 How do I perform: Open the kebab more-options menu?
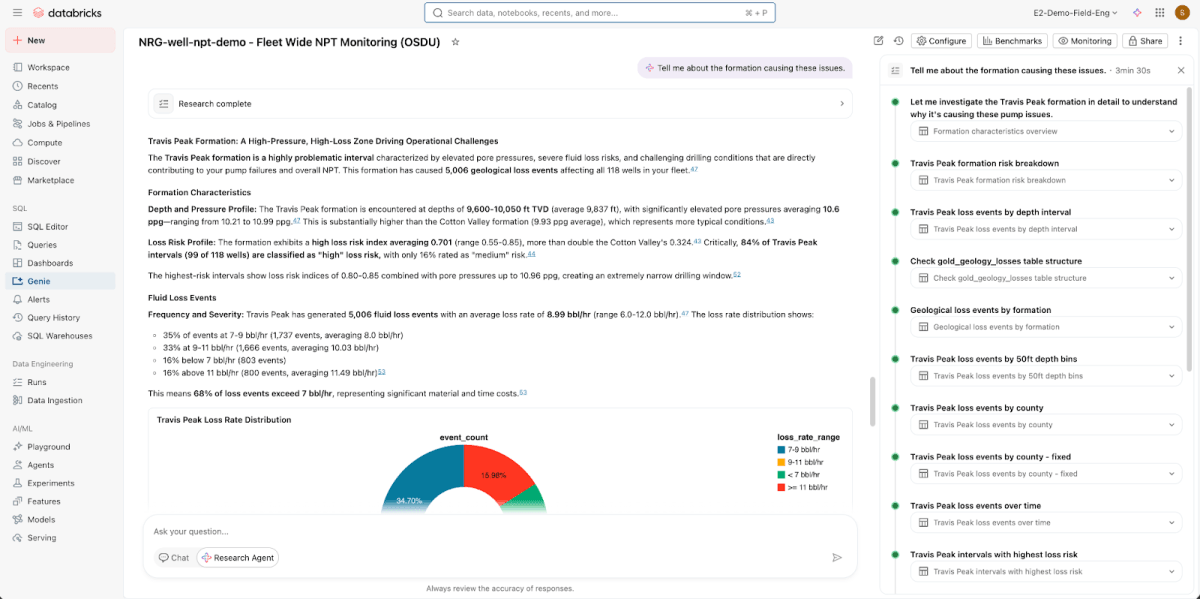click(1182, 41)
